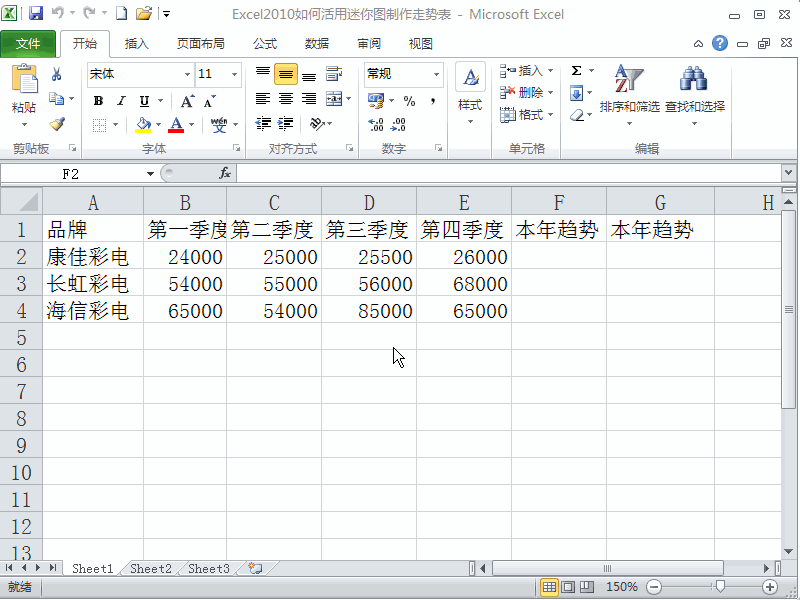Click the text orientation icon
This screenshot has width=800, height=600.
click(317, 124)
